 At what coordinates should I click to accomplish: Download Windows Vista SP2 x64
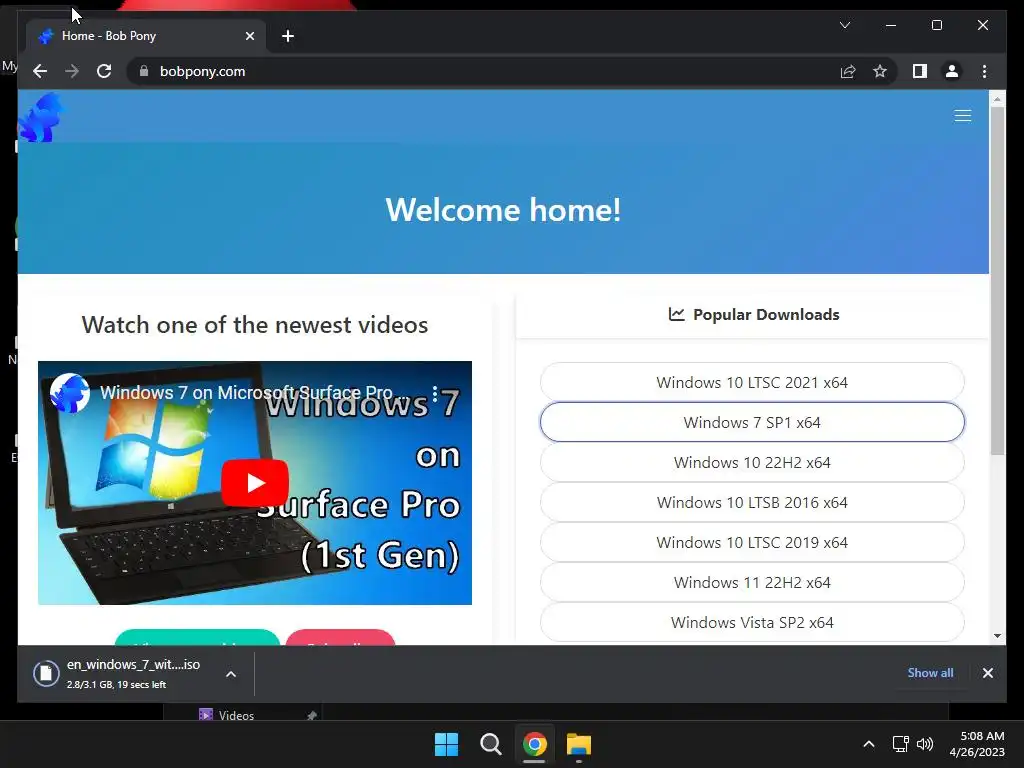click(x=752, y=622)
